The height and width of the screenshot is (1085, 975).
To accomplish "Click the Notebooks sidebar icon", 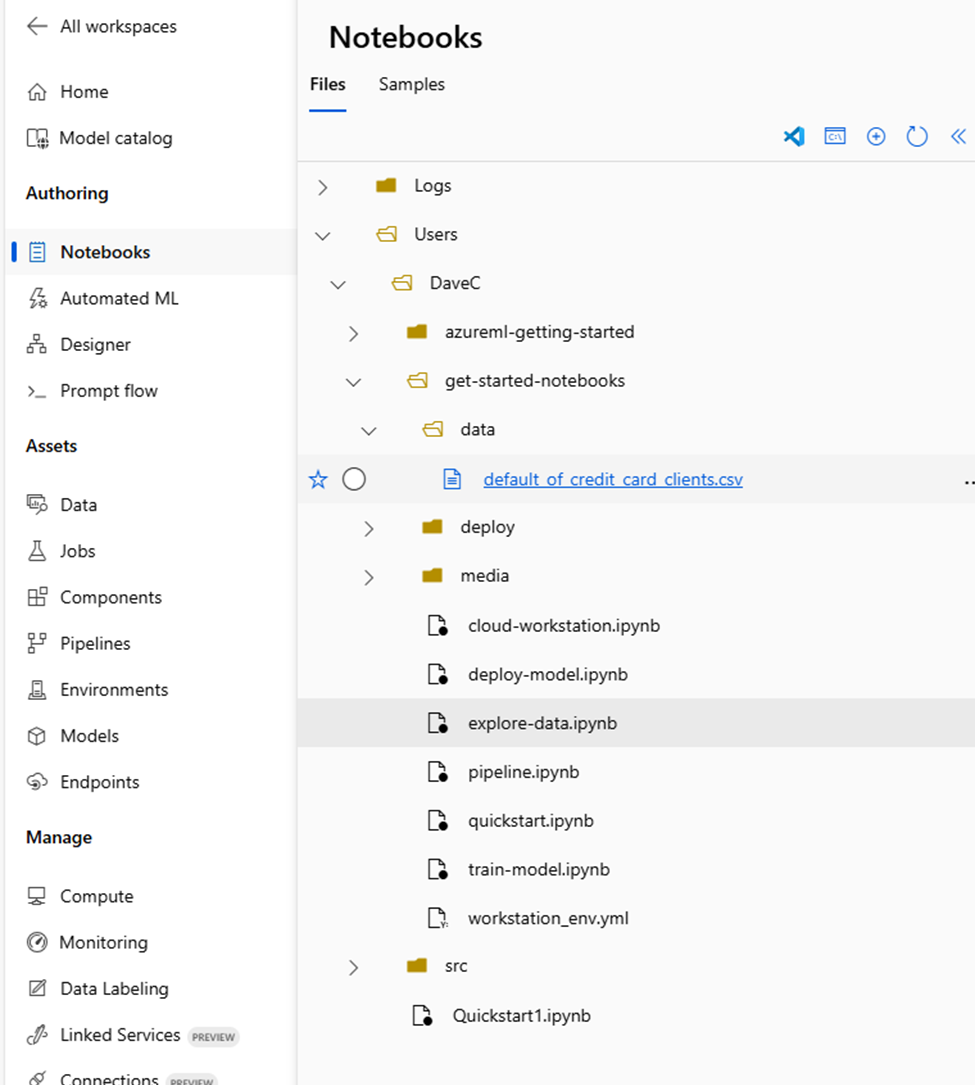I will click(37, 252).
